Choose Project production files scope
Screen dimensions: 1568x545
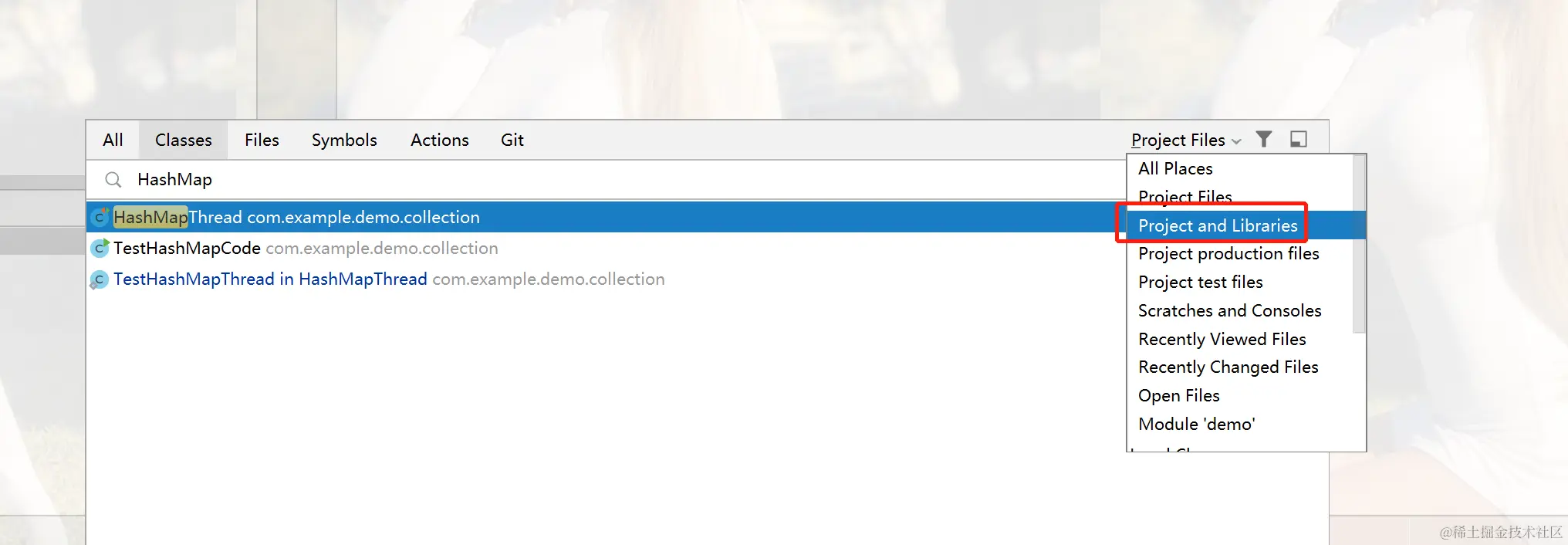1241,253
